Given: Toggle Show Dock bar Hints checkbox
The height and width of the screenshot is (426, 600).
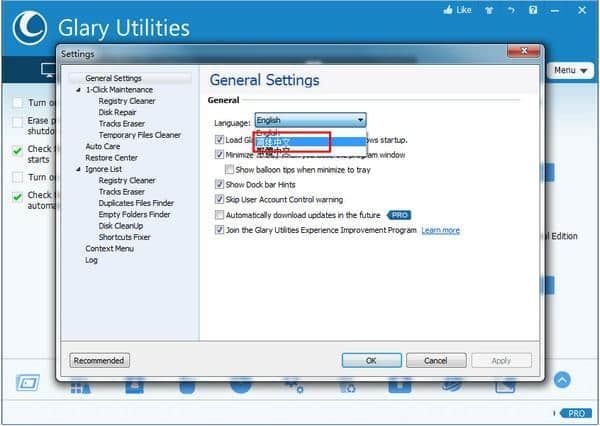Looking at the screenshot, I should click(x=220, y=185).
